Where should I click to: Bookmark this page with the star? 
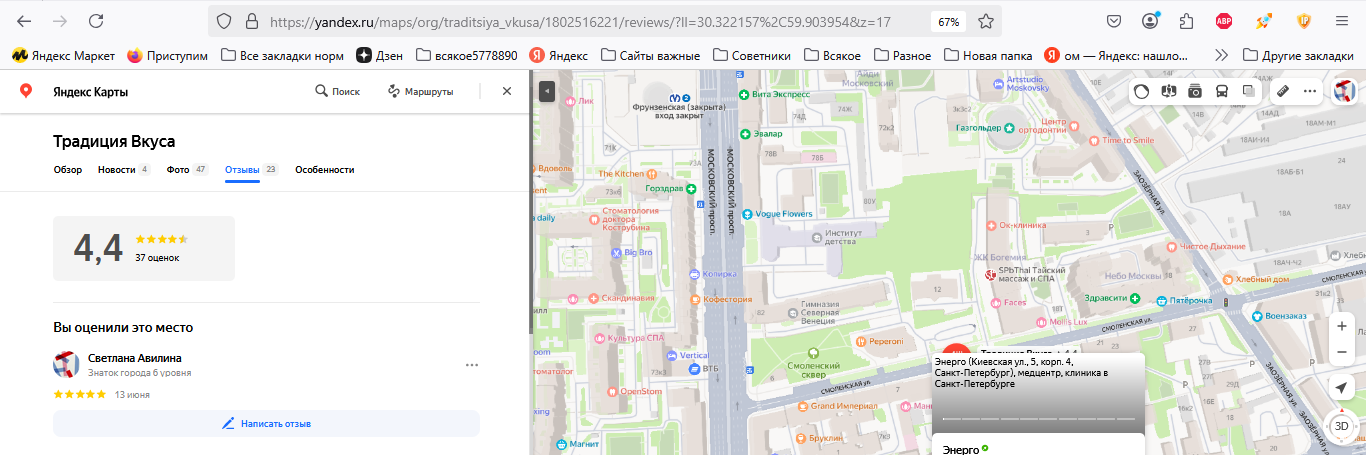tap(986, 21)
